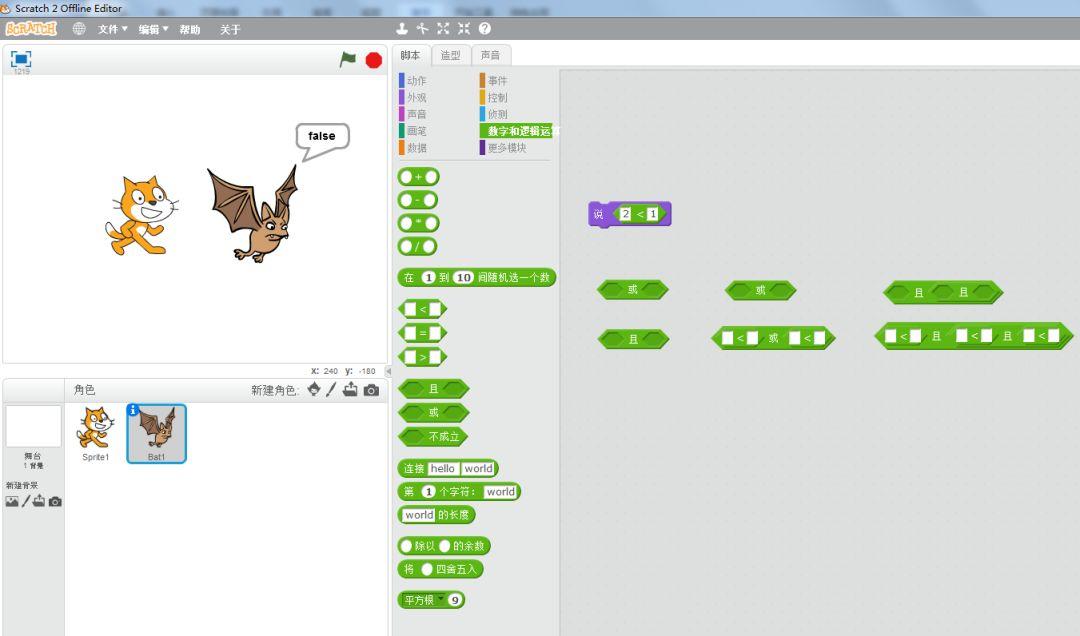1080x636 pixels.
Task: Open the 文件 menu
Action: (x=113, y=29)
